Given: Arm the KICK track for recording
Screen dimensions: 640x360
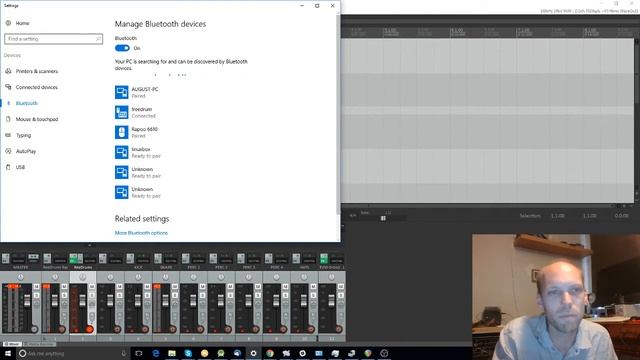Looking at the screenshot, I should pos(145,329).
